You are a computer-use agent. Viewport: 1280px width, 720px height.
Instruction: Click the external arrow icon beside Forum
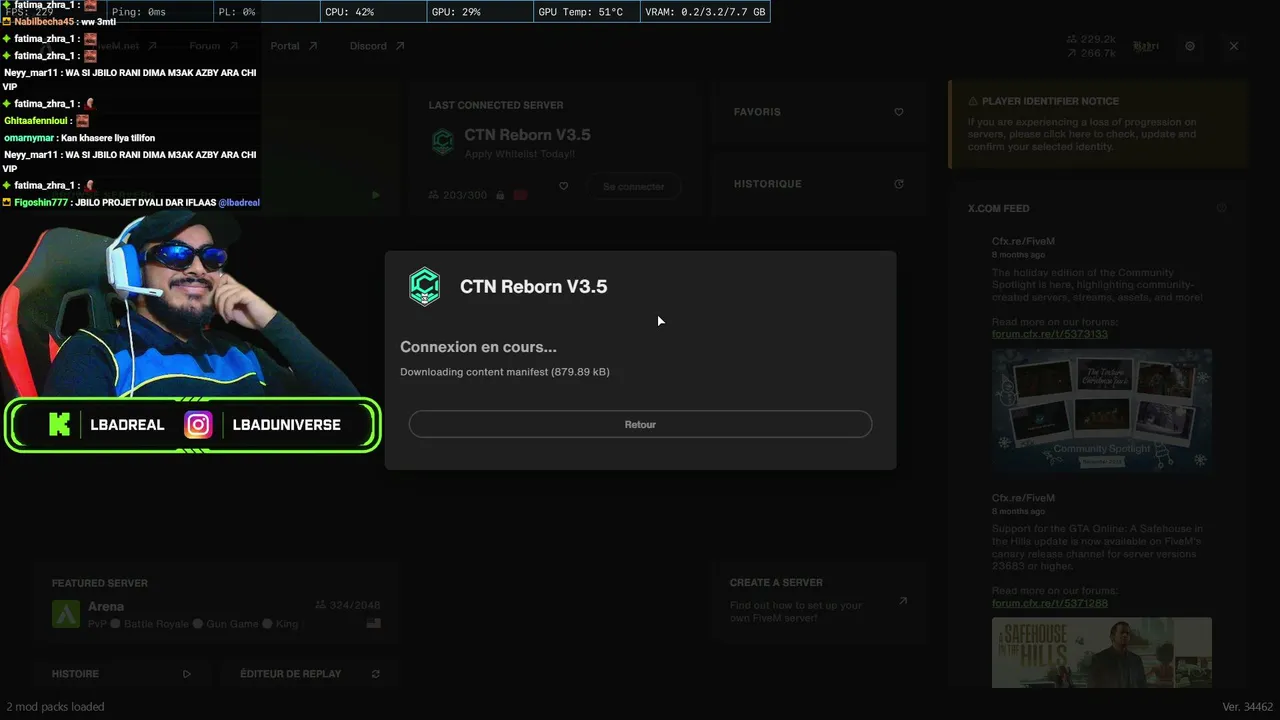coord(234,46)
